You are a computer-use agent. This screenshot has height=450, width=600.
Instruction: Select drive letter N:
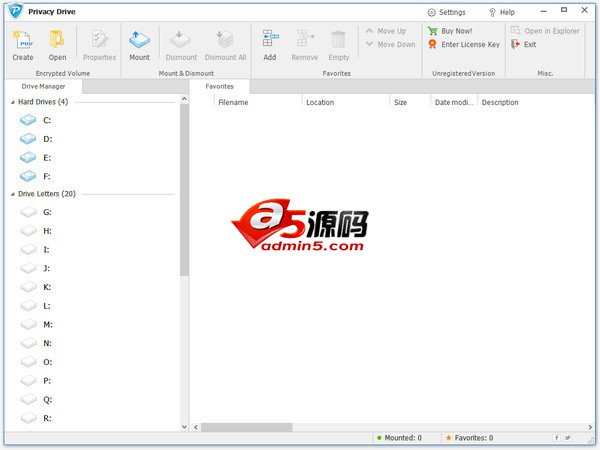tap(36, 343)
